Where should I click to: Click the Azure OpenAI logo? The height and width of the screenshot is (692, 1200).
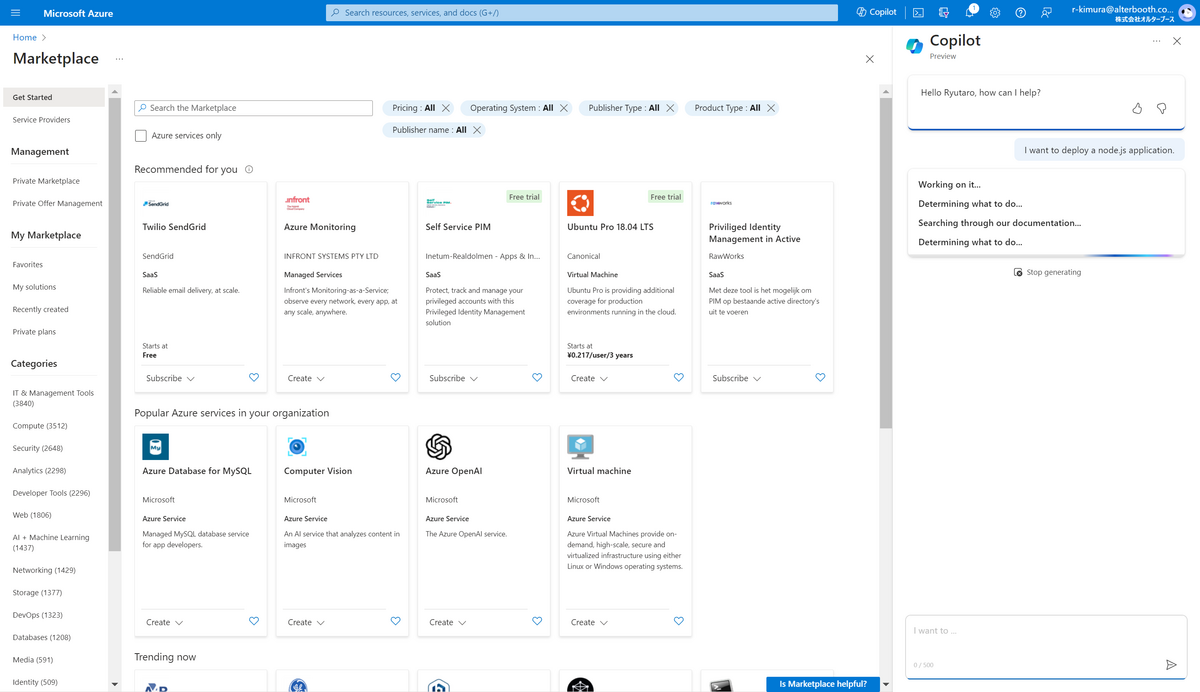click(438, 446)
